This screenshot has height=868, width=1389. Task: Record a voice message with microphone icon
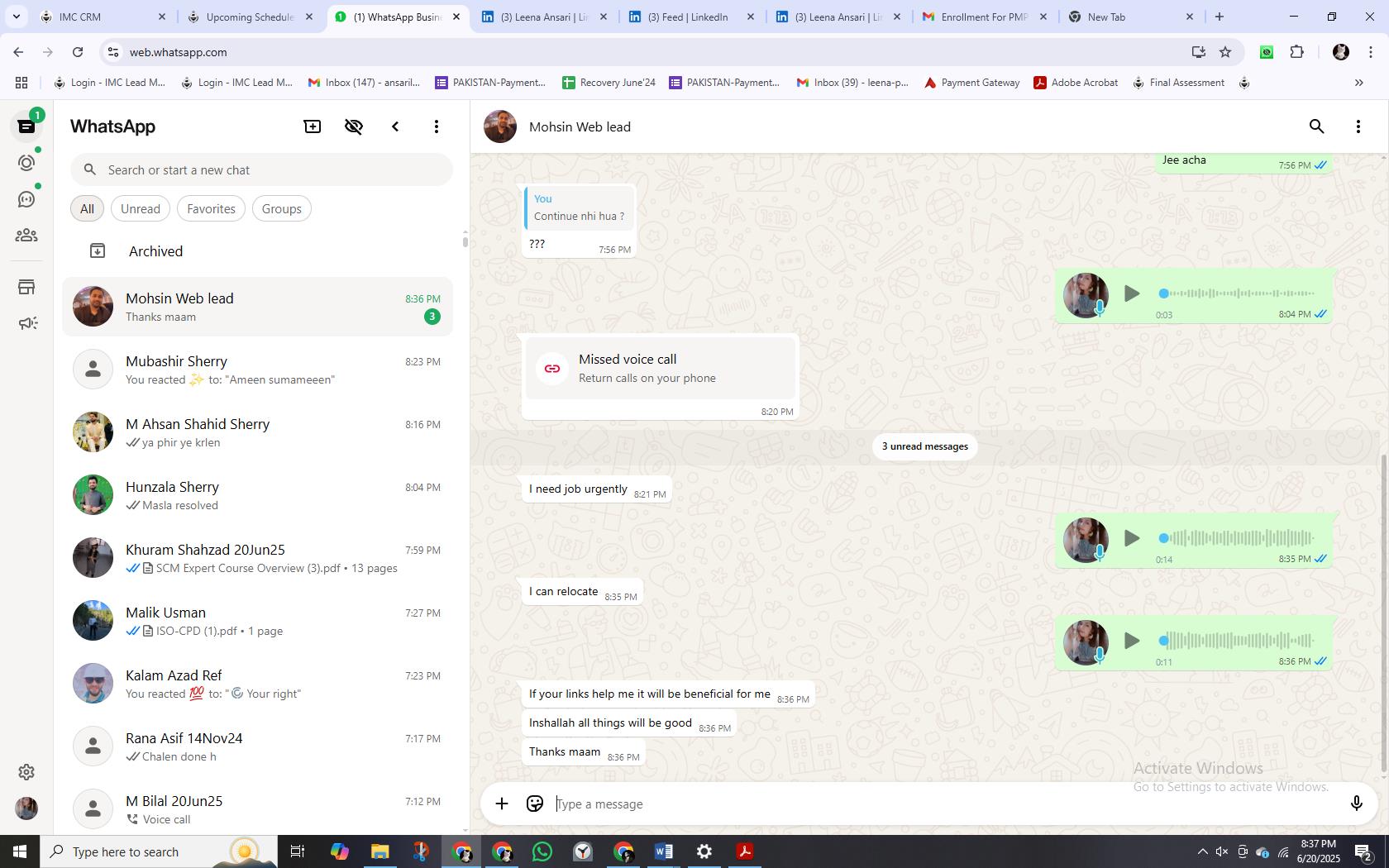tap(1356, 804)
